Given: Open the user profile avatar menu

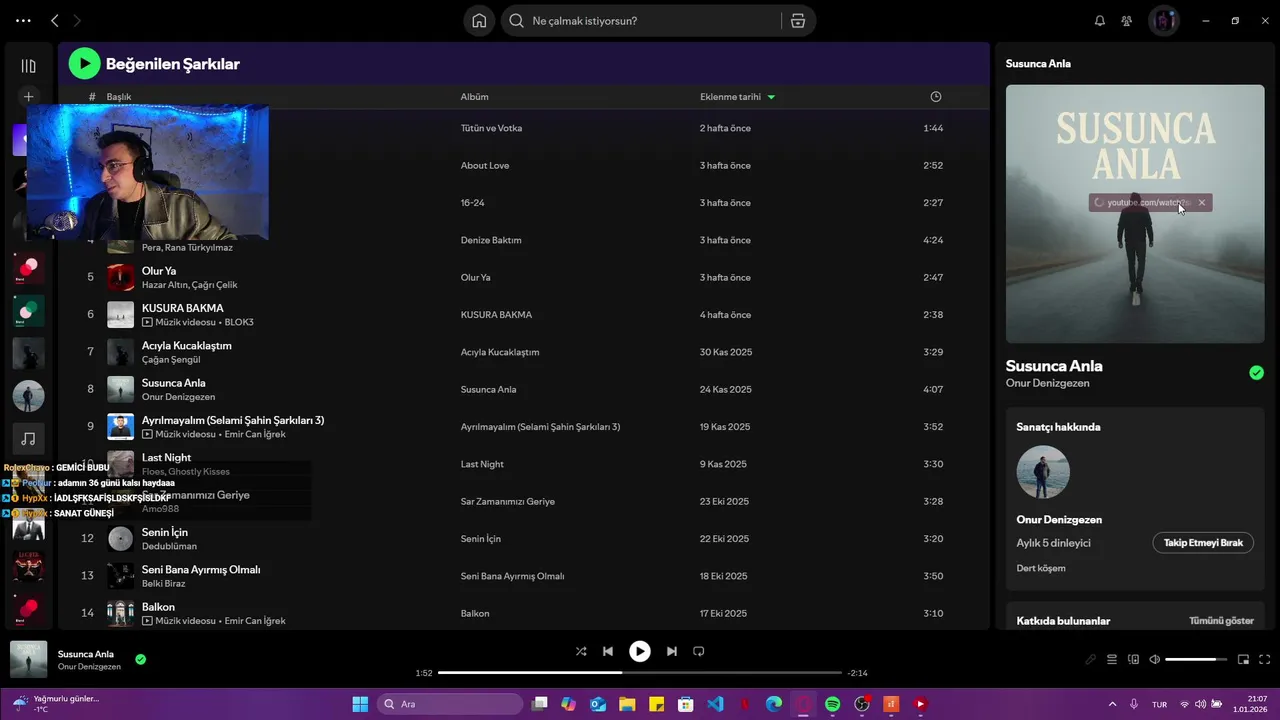Looking at the screenshot, I should click(x=1163, y=20).
